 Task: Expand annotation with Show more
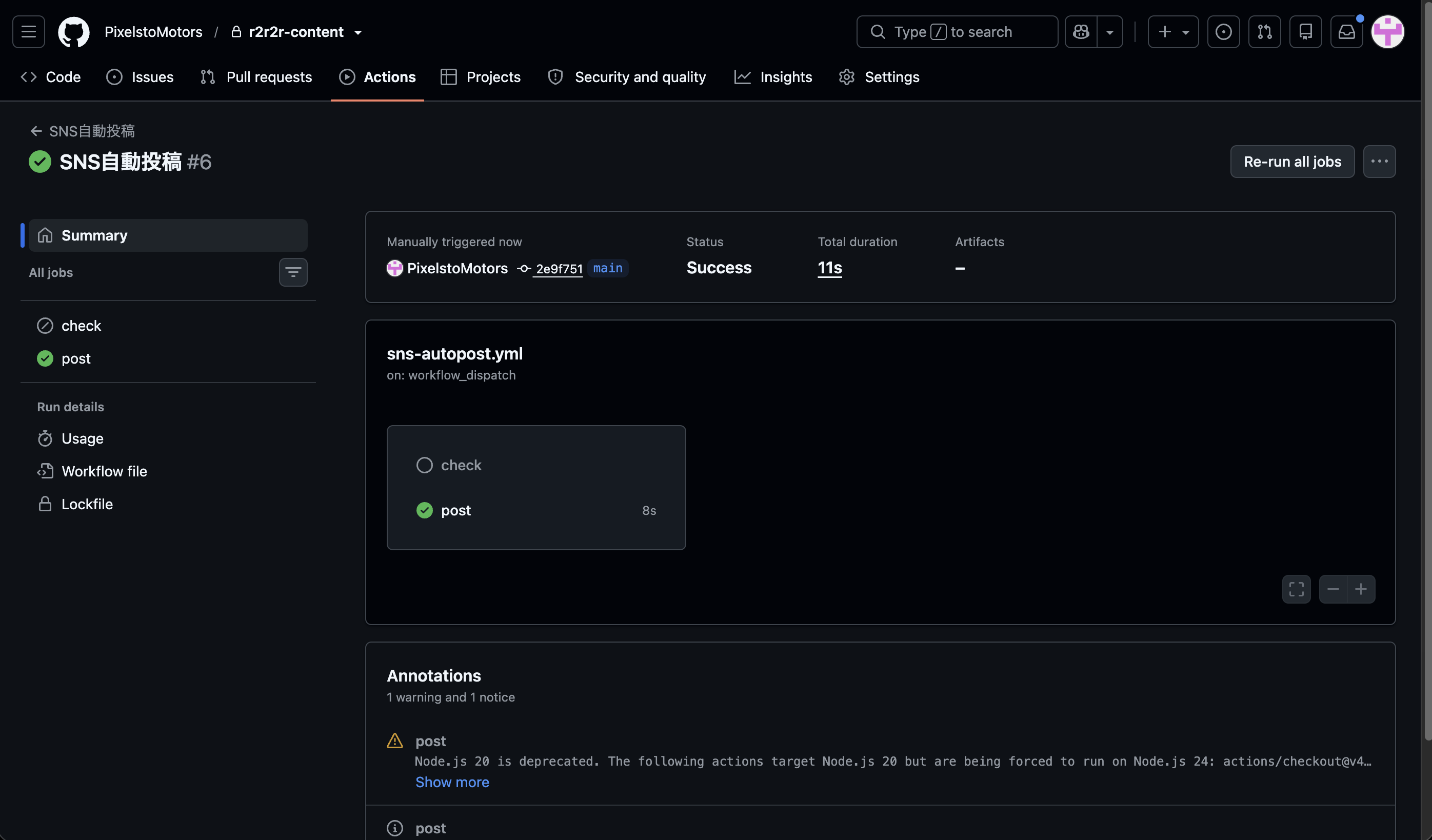click(x=452, y=783)
